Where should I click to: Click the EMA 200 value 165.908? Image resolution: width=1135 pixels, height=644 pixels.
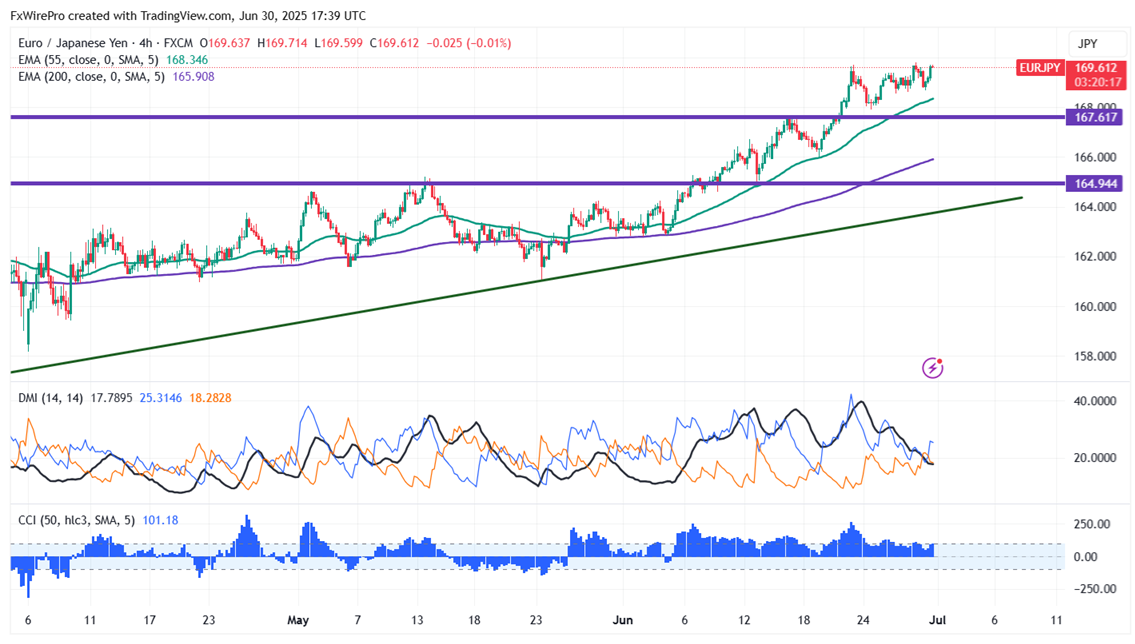click(193, 77)
